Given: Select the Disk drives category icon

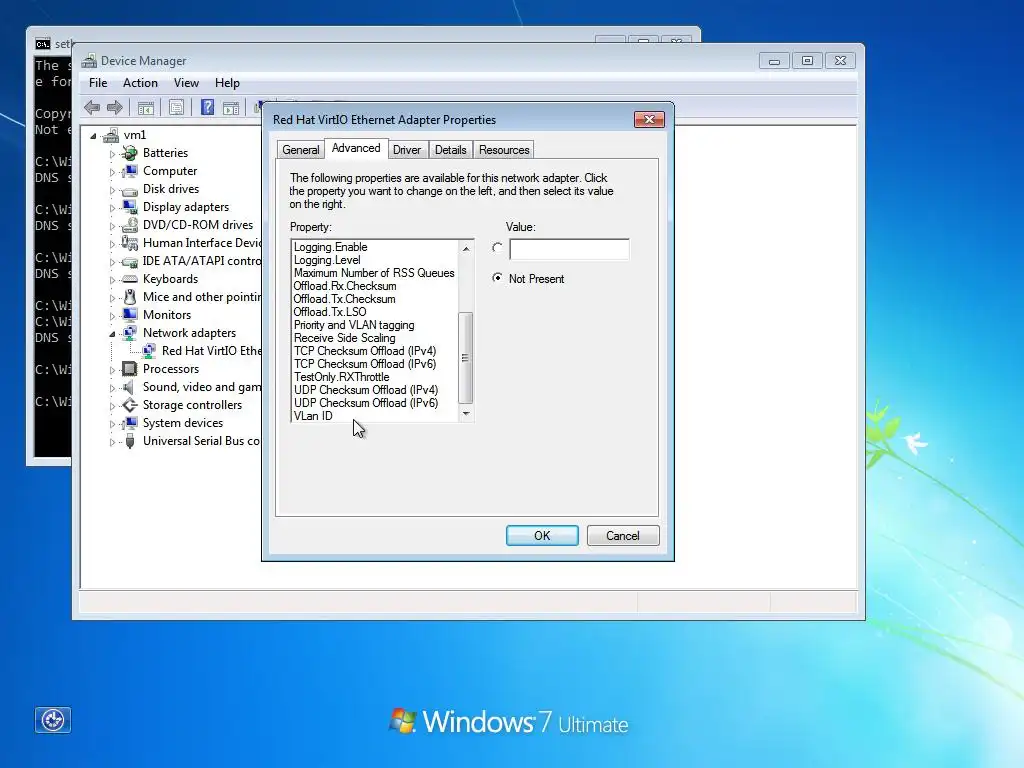Looking at the screenshot, I should pos(130,189).
